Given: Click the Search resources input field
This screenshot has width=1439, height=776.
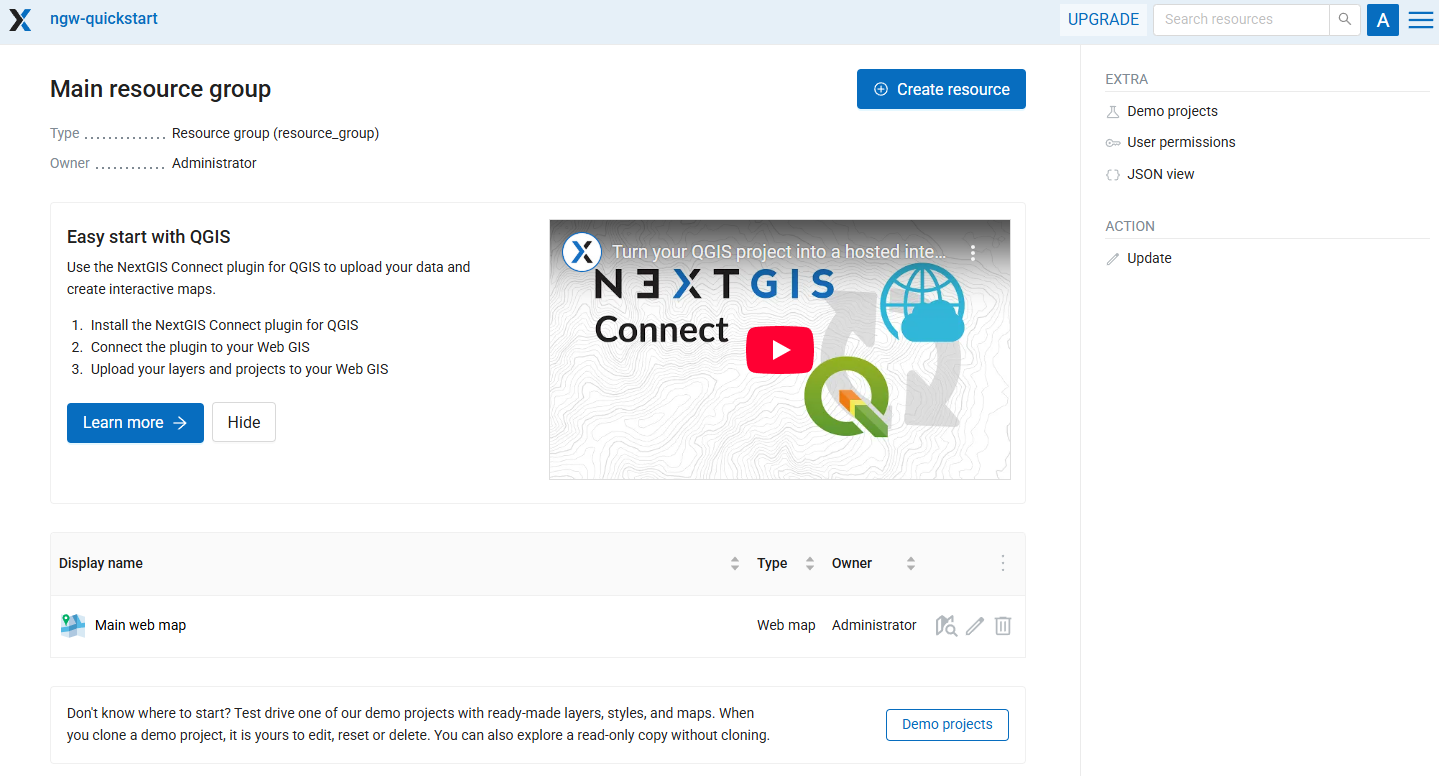Looking at the screenshot, I should pos(1240,20).
